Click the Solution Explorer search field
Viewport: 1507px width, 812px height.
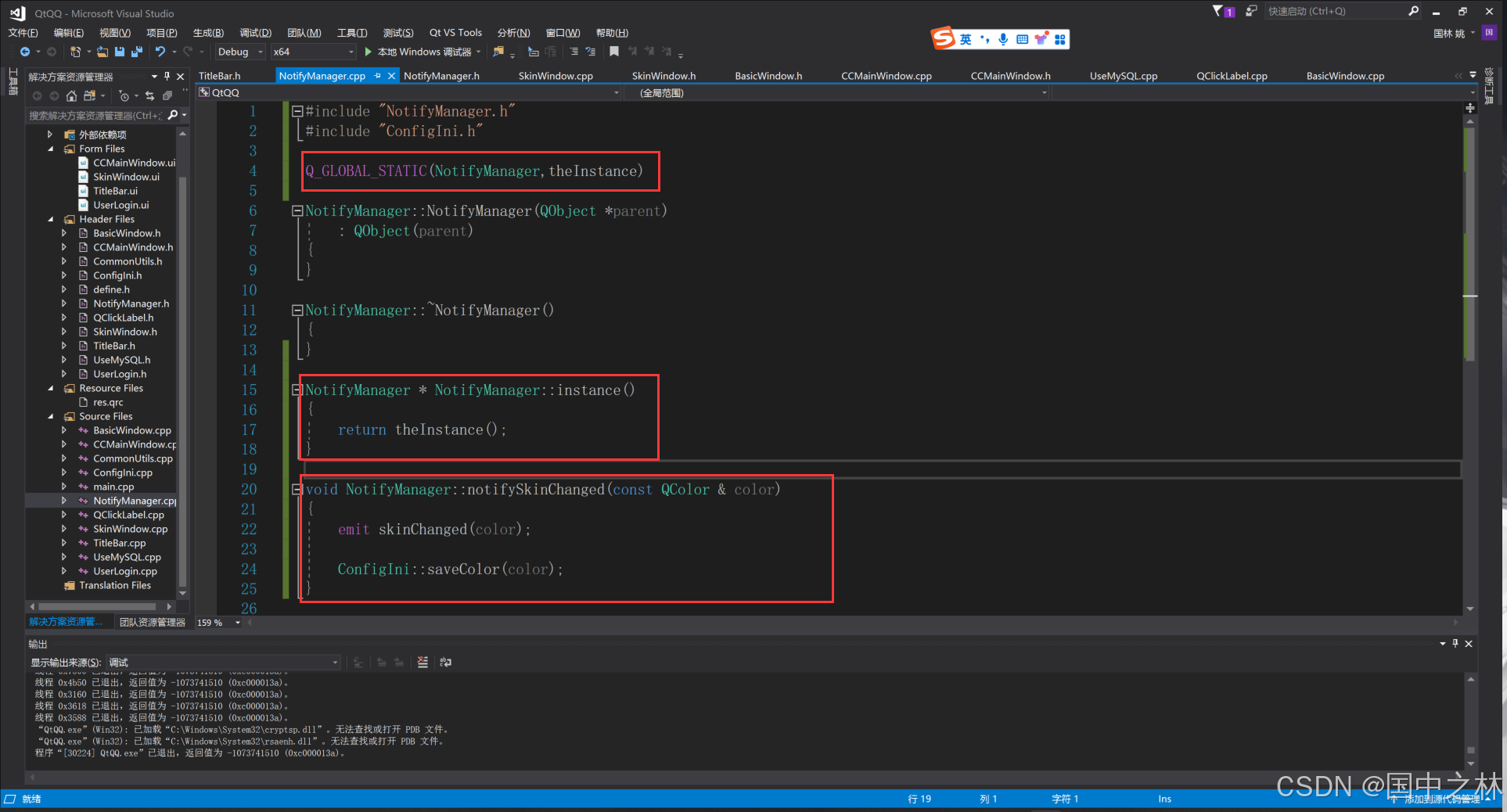tap(94, 115)
